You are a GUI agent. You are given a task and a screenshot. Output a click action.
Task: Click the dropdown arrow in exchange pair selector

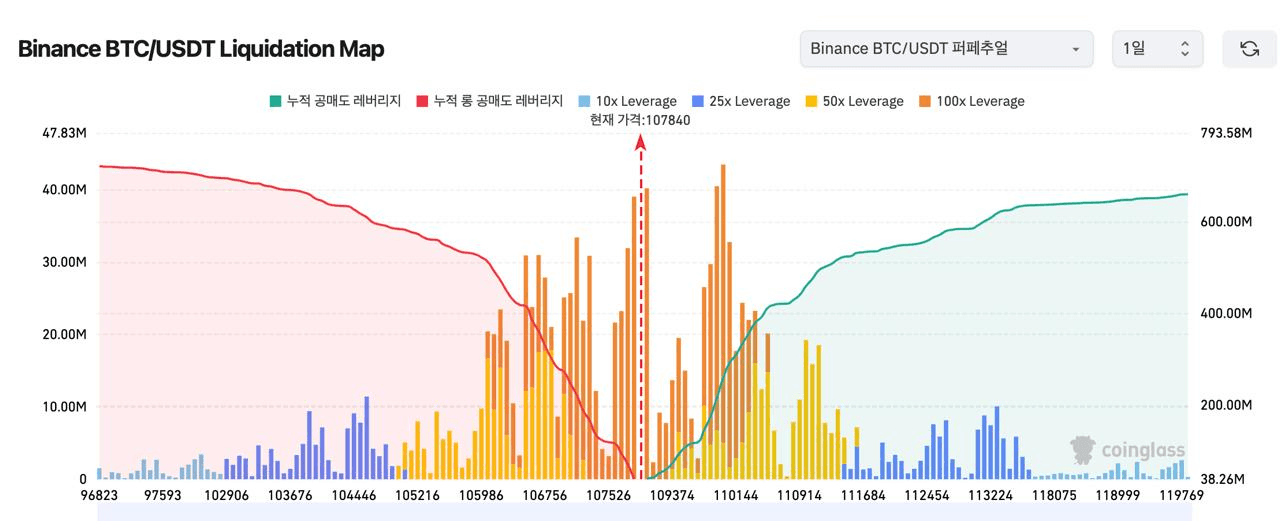click(1075, 49)
